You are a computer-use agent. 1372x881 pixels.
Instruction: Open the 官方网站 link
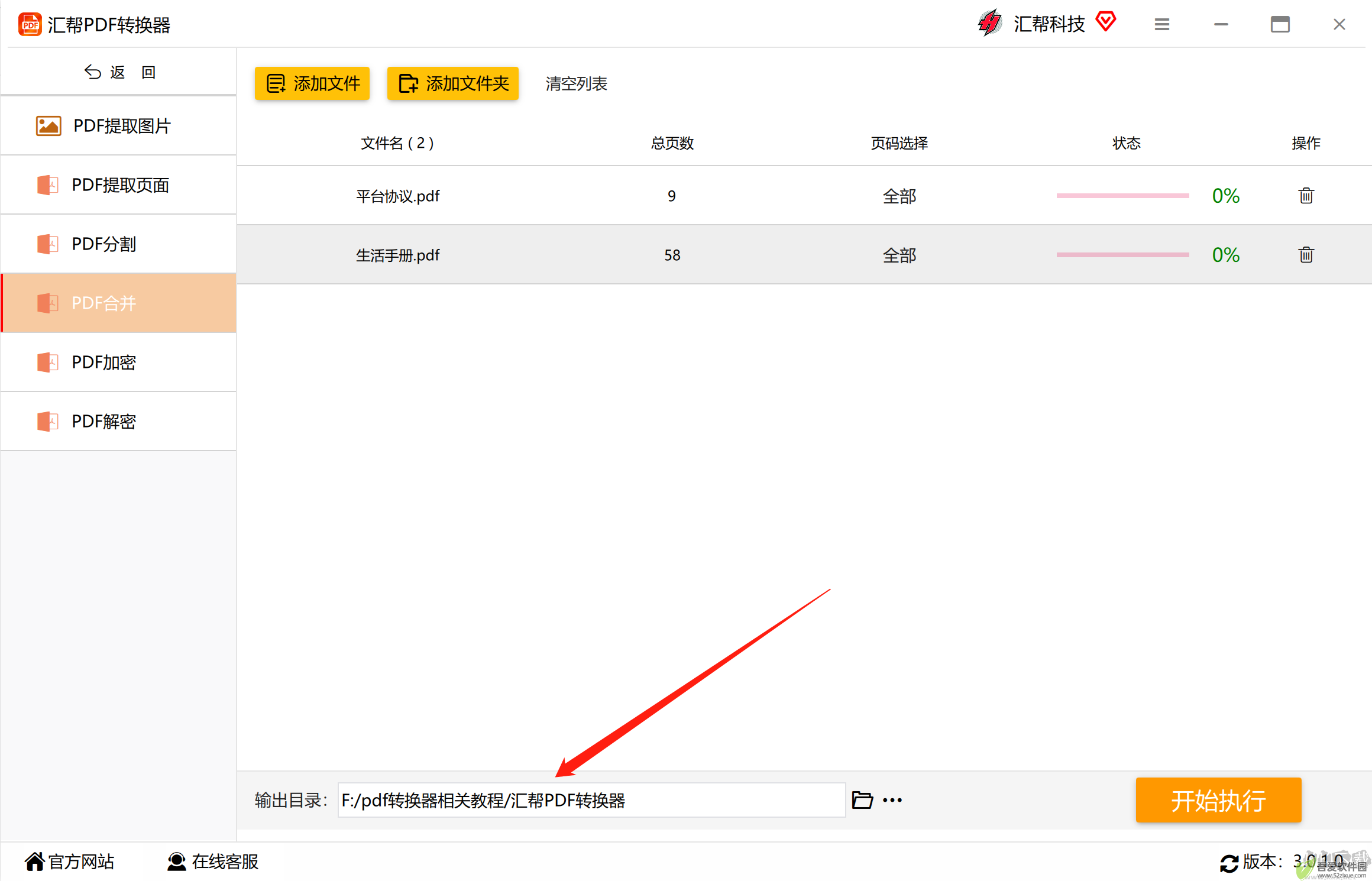(x=70, y=862)
